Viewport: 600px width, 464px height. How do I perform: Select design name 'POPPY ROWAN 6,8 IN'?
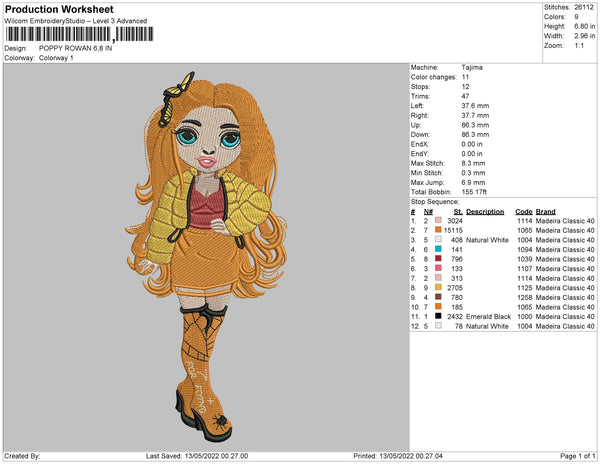click(x=75, y=49)
